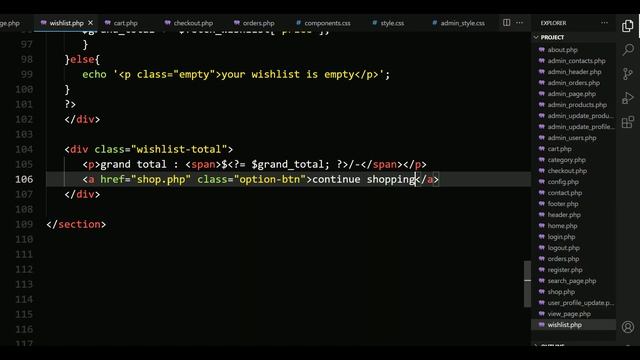This screenshot has width=640, height=360.
Task: Switch to the cart.php tab
Action: 126,23
